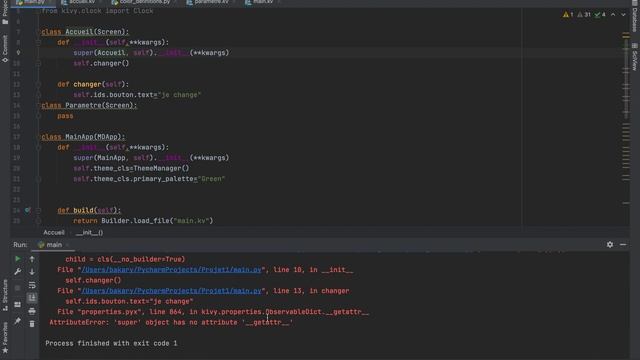Screen dimensions: 640x360
Task: Click 'child = cls(__no_builder=True)' console line
Action: (125, 259)
